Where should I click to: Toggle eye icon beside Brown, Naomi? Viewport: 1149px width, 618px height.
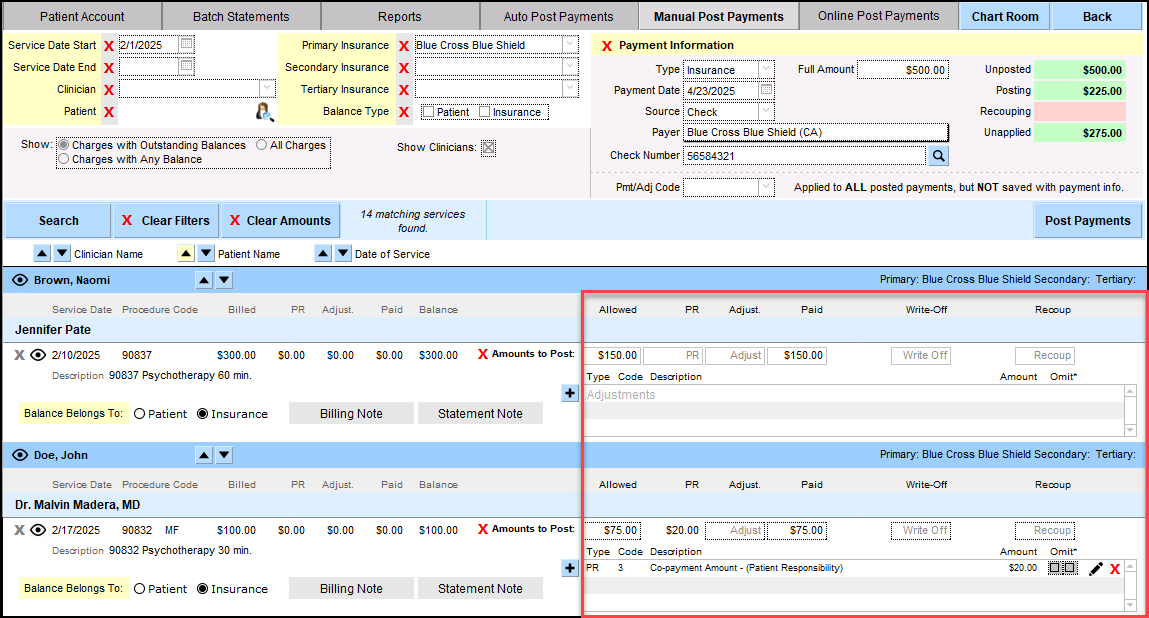tap(19, 281)
